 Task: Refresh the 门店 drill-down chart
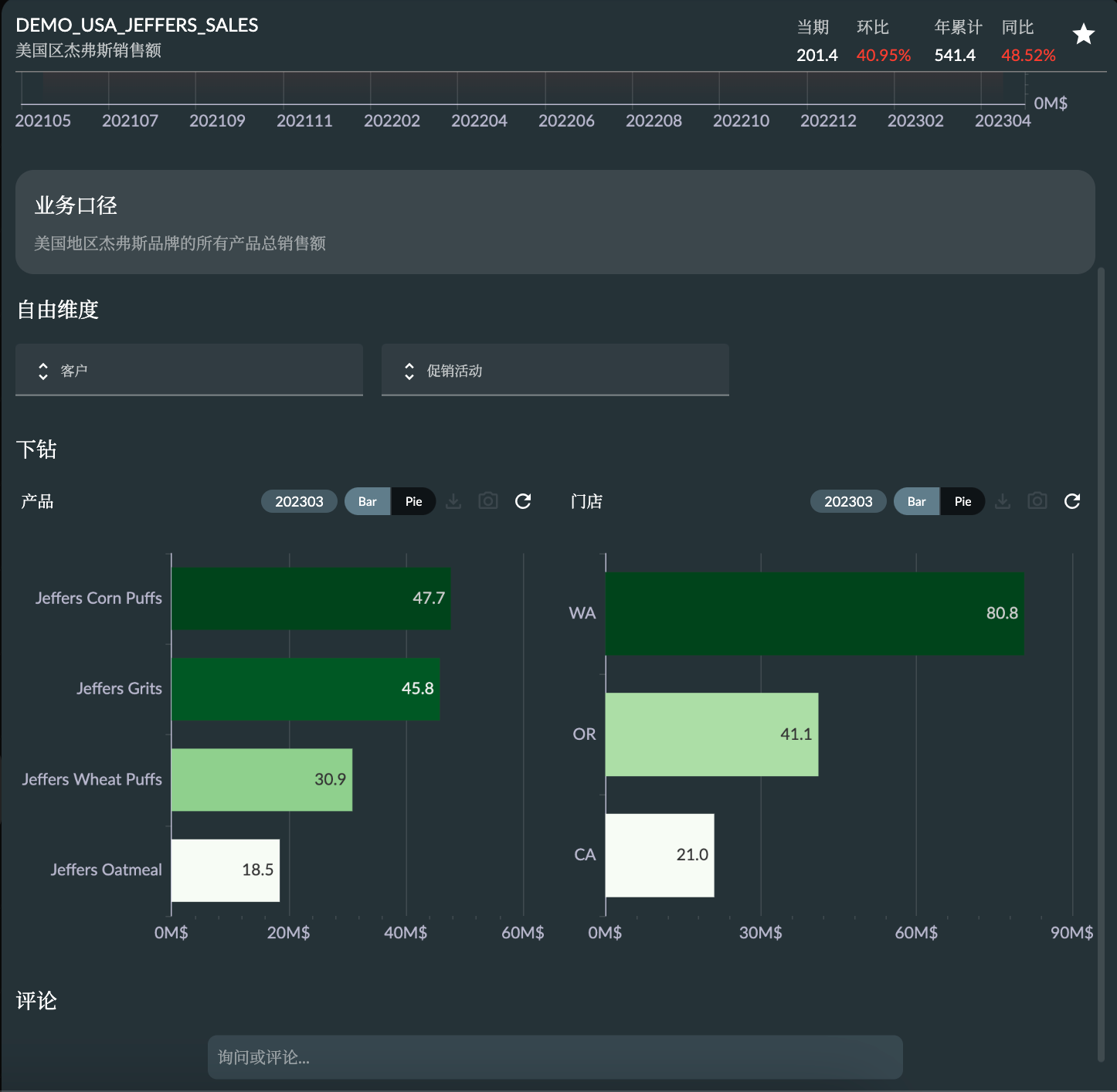(1072, 501)
